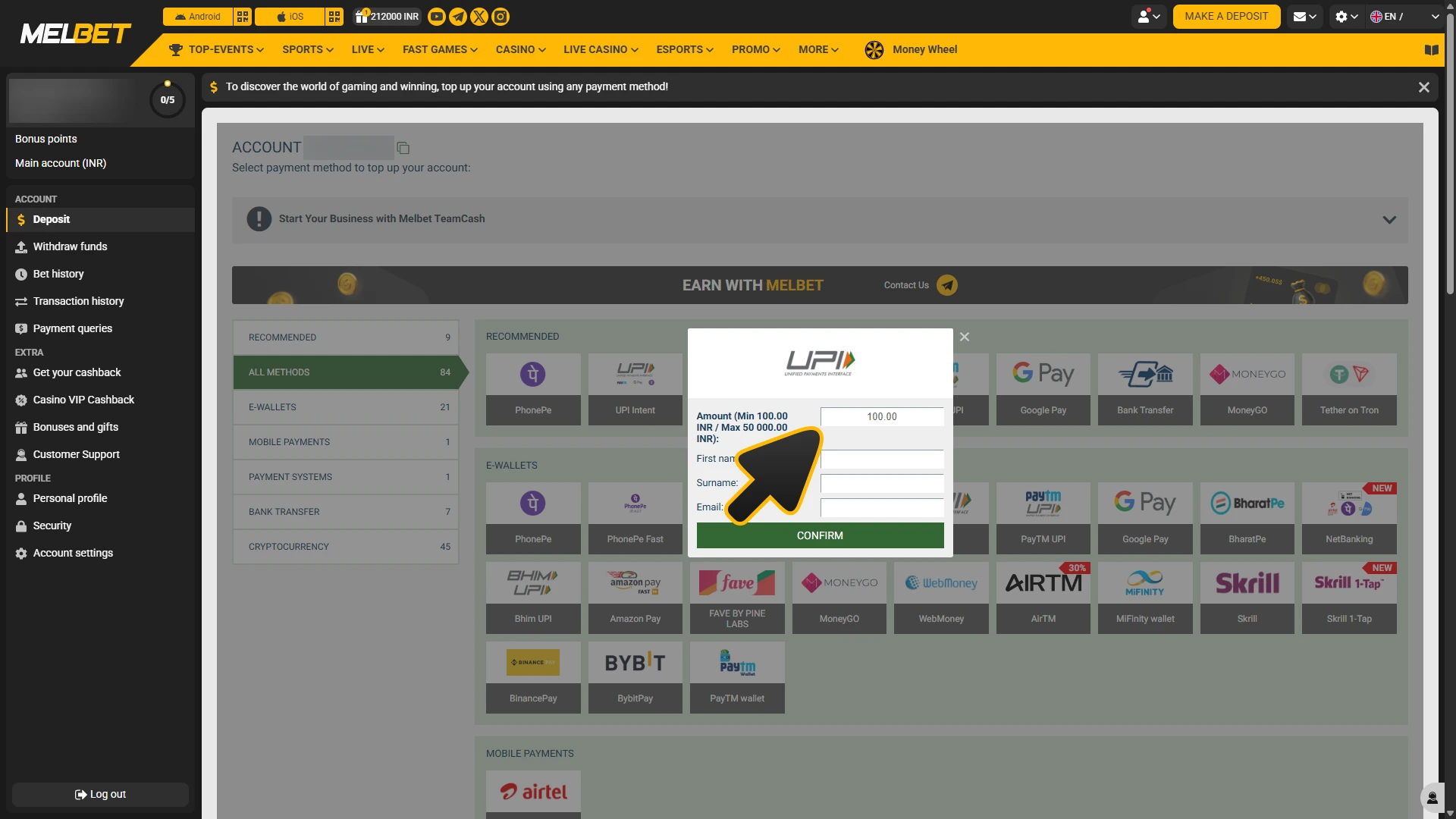1456x819 pixels.
Task: Click the Amount input field
Action: (882, 416)
